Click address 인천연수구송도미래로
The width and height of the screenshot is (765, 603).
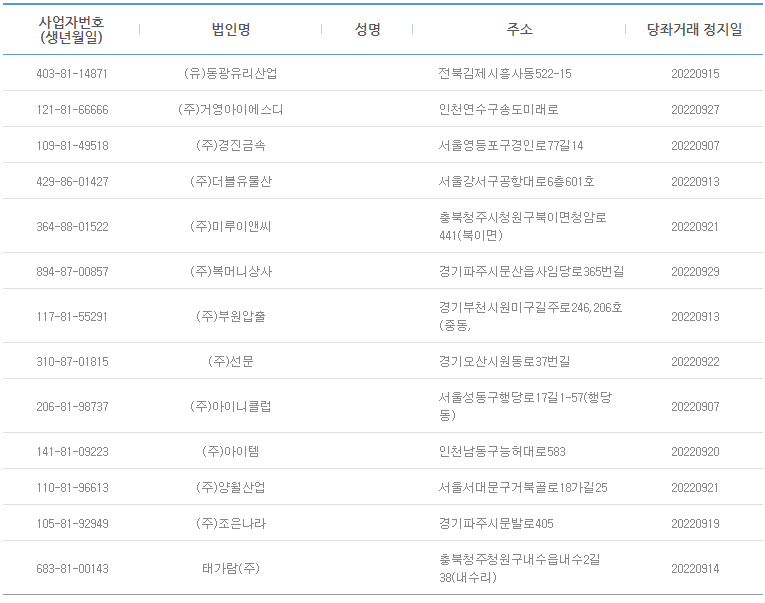498,109
